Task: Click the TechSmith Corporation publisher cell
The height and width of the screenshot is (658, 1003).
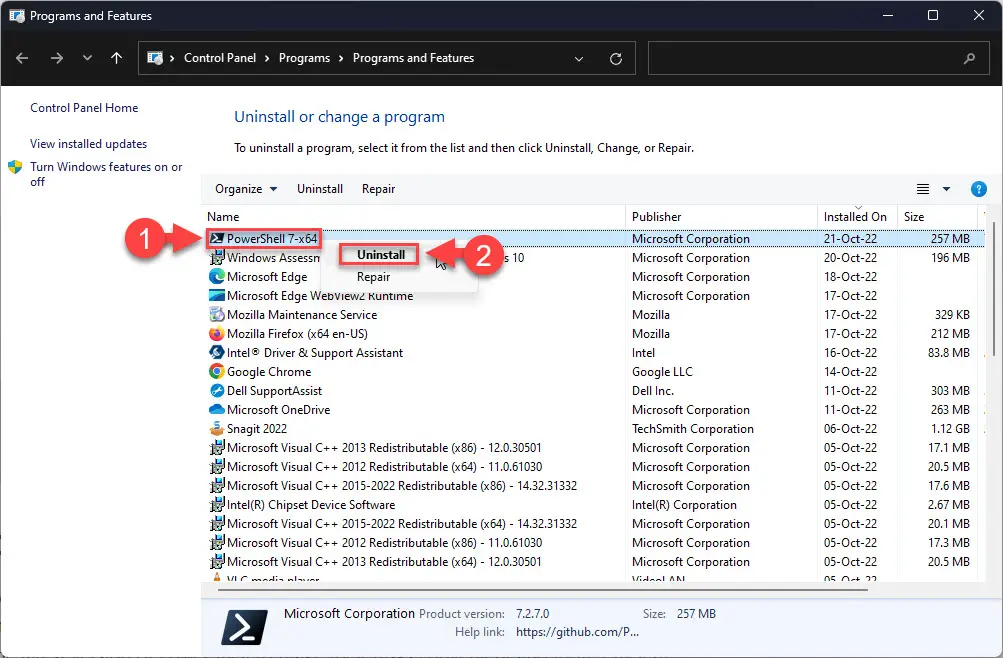Action: tap(693, 429)
